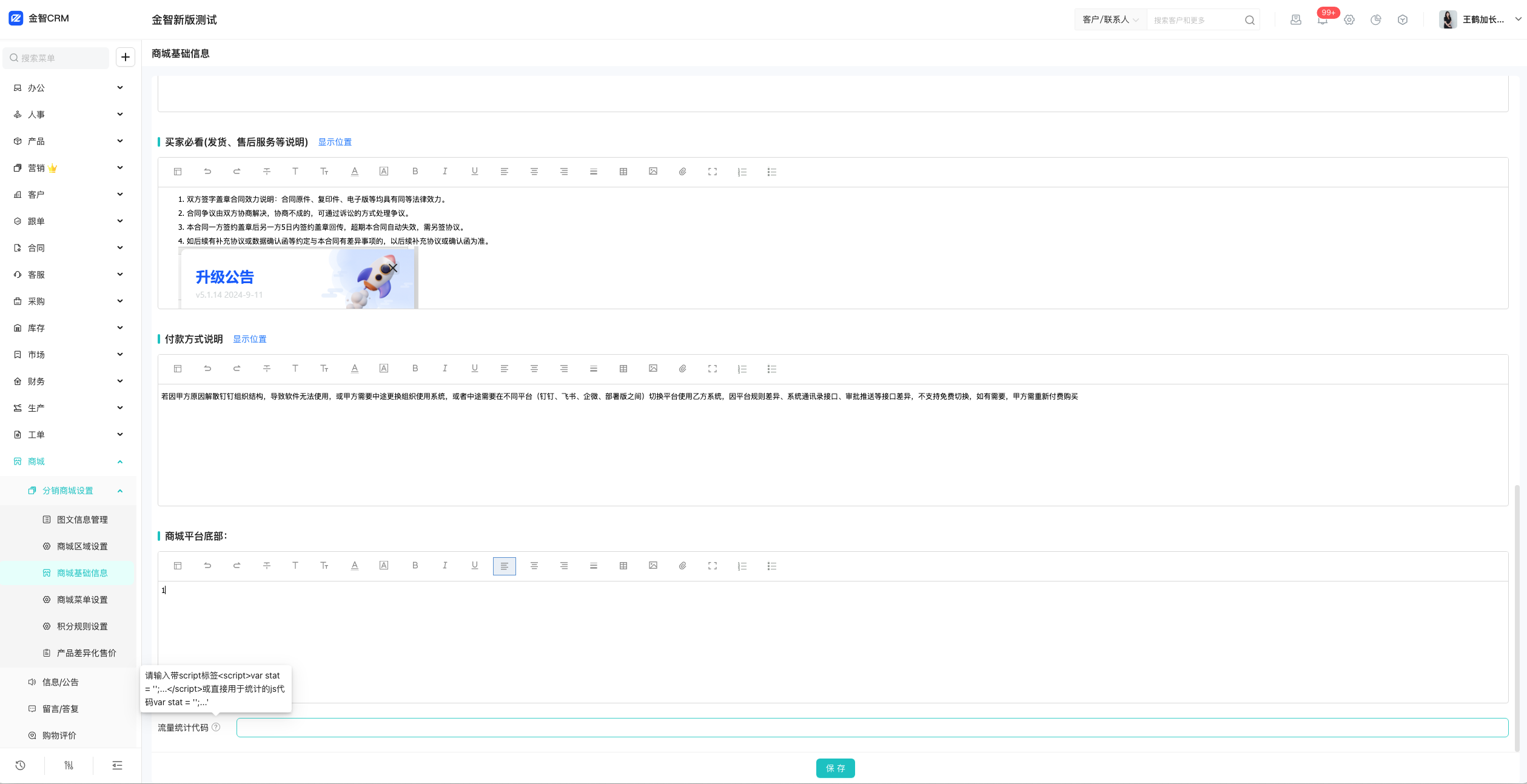Open settings gear in top bar
1527x784 pixels.
point(1349,20)
